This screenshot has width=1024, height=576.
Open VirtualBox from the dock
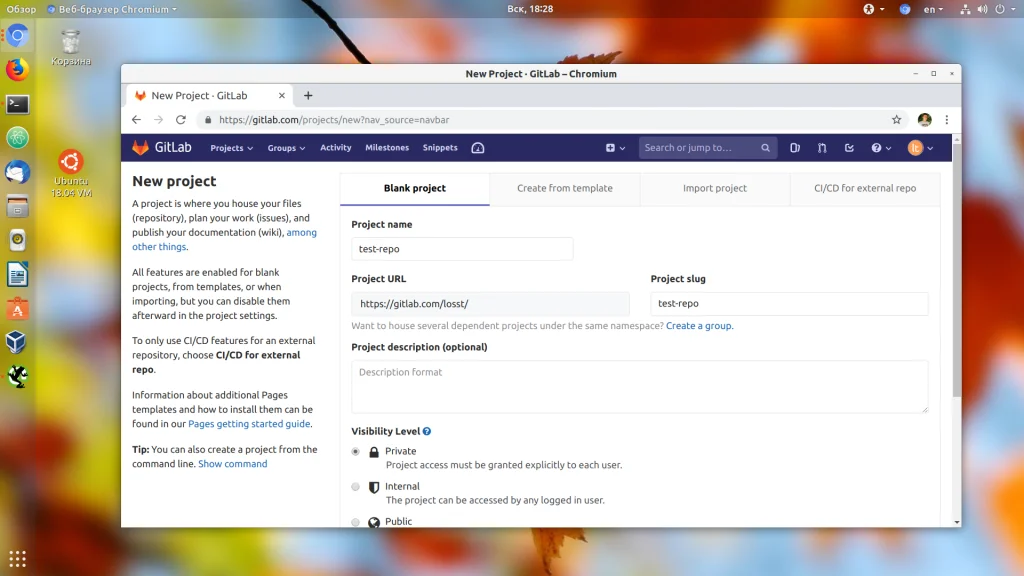(18, 342)
